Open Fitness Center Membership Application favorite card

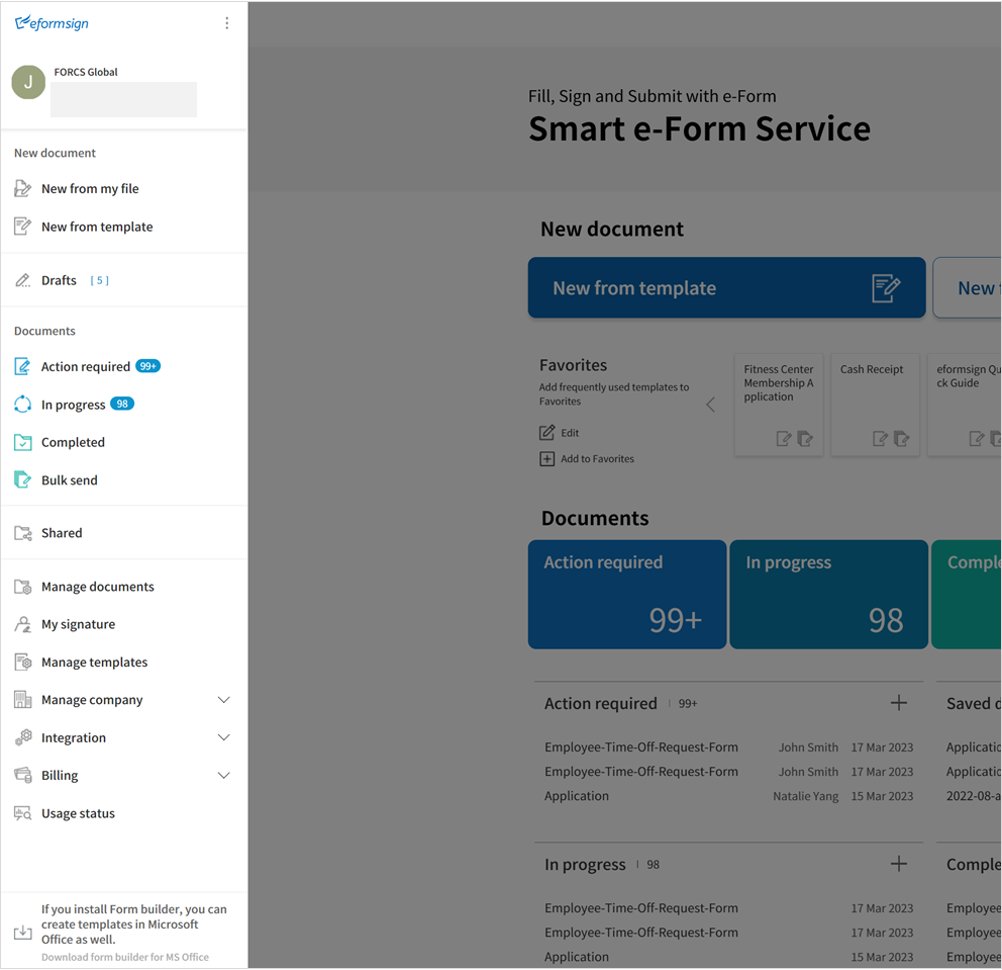pyautogui.click(x=778, y=404)
